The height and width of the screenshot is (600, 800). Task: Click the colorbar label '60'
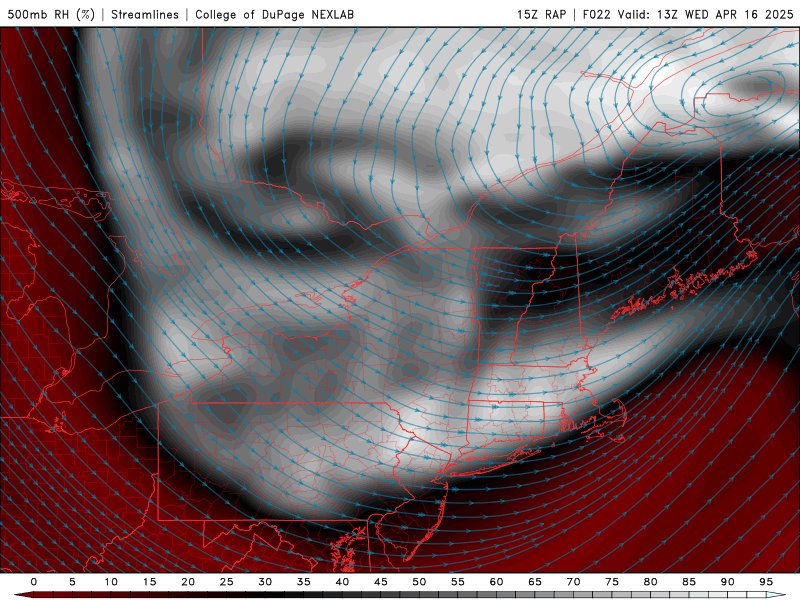coord(496,582)
